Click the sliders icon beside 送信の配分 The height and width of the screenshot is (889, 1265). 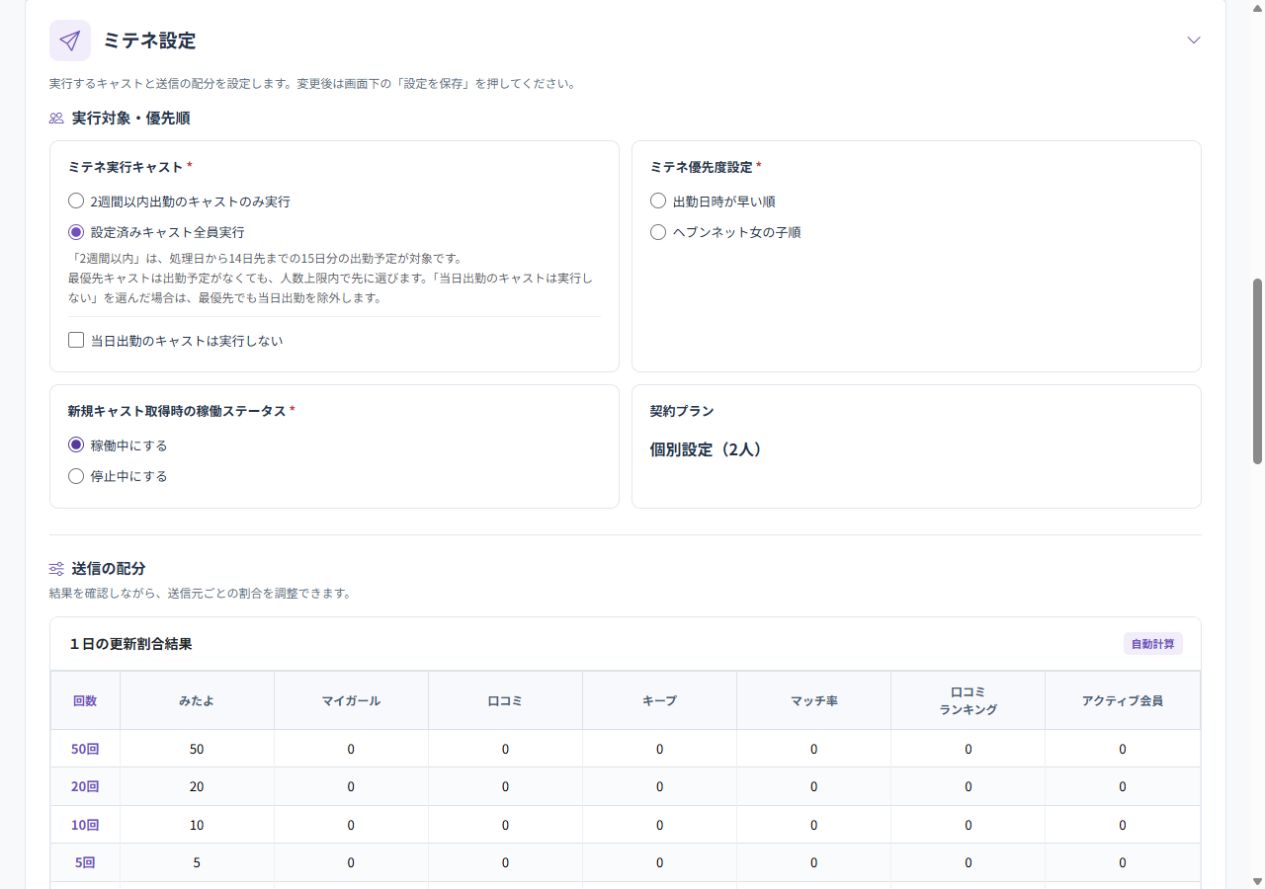tap(56, 568)
